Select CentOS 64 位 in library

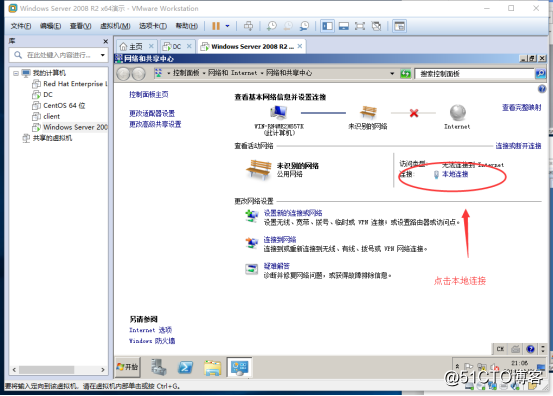pyautogui.click(x=59, y=105)
